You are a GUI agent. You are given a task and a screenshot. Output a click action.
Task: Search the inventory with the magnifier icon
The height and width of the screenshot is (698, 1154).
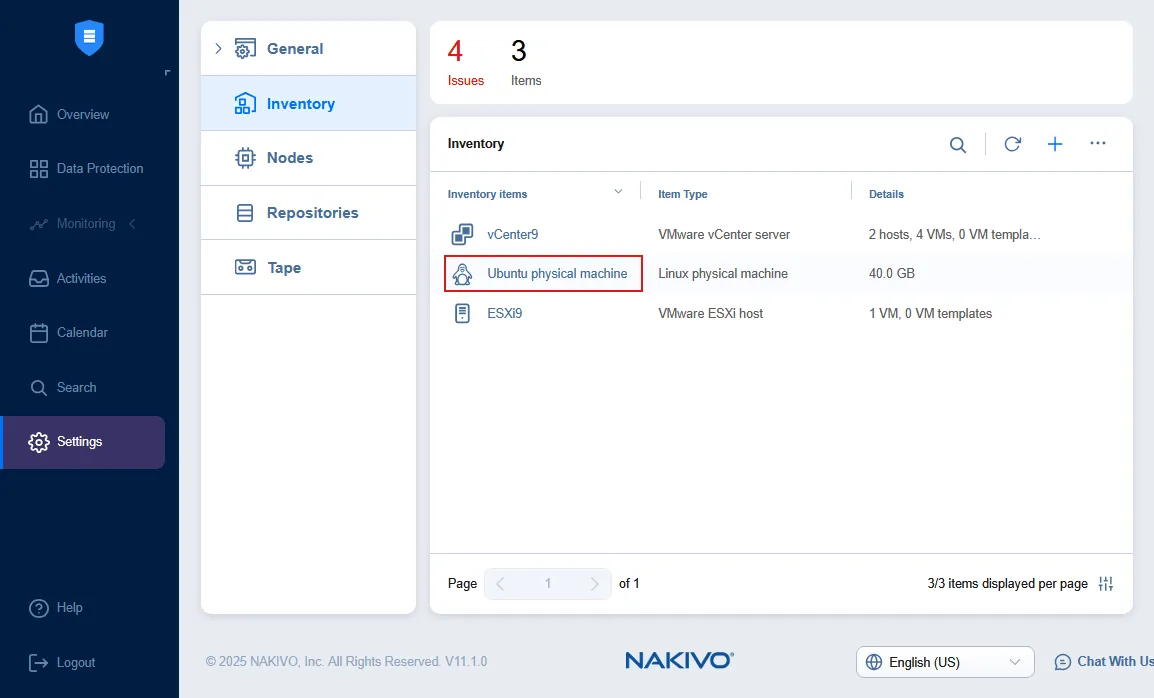point(957,144)
